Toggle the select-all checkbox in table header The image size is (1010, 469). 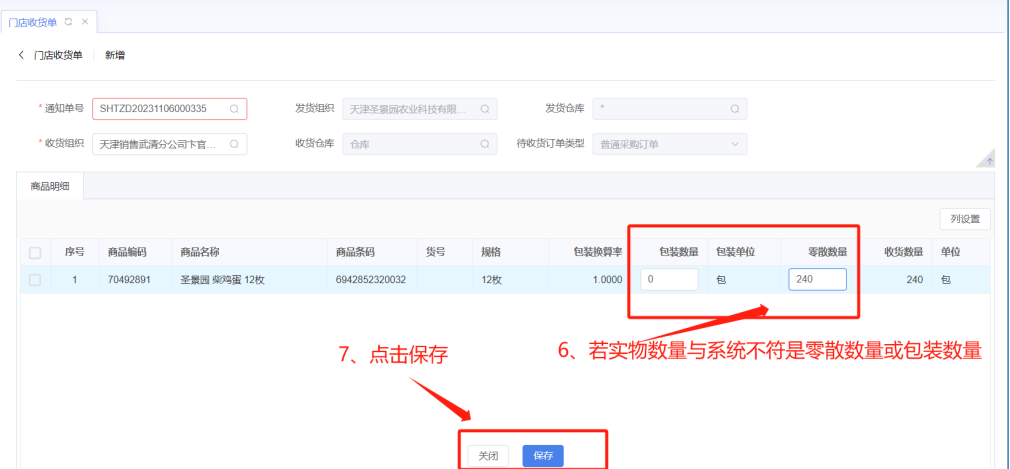click(x=35, y=252)
